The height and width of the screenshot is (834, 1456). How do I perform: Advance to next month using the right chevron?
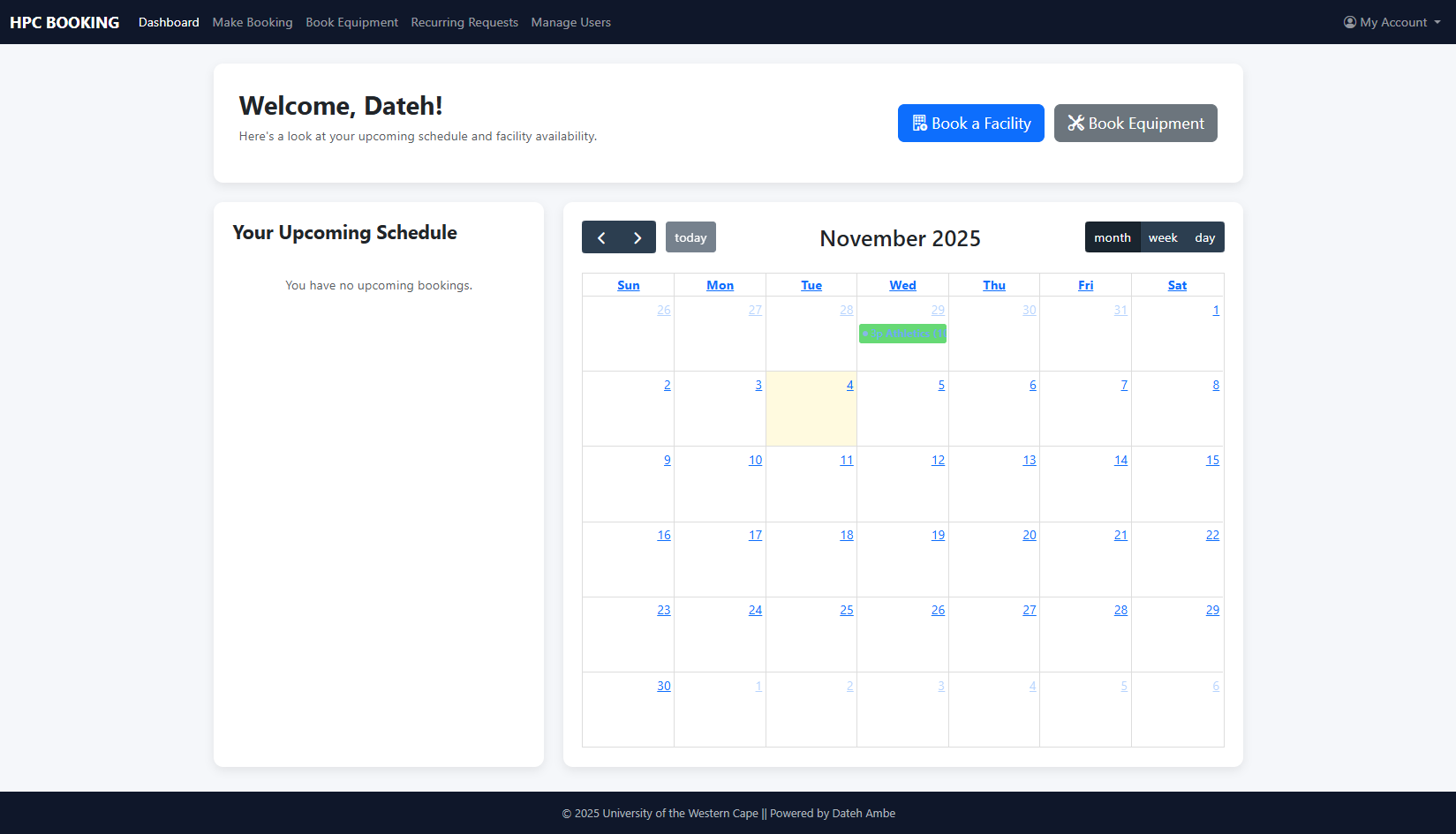tap(637, 237)
